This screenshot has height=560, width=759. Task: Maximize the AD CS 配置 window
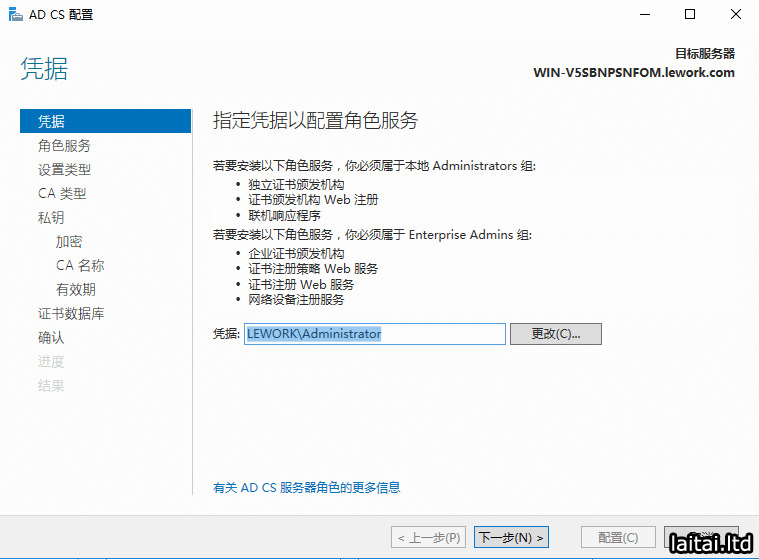690,15
